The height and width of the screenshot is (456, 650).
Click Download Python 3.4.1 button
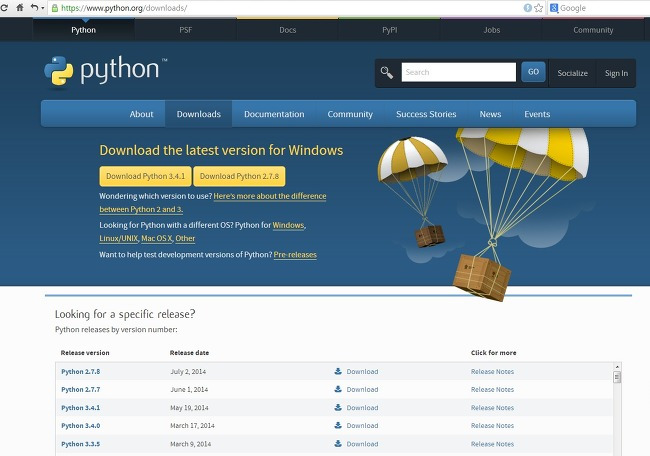pyautogui.click(x=146, y=176)
